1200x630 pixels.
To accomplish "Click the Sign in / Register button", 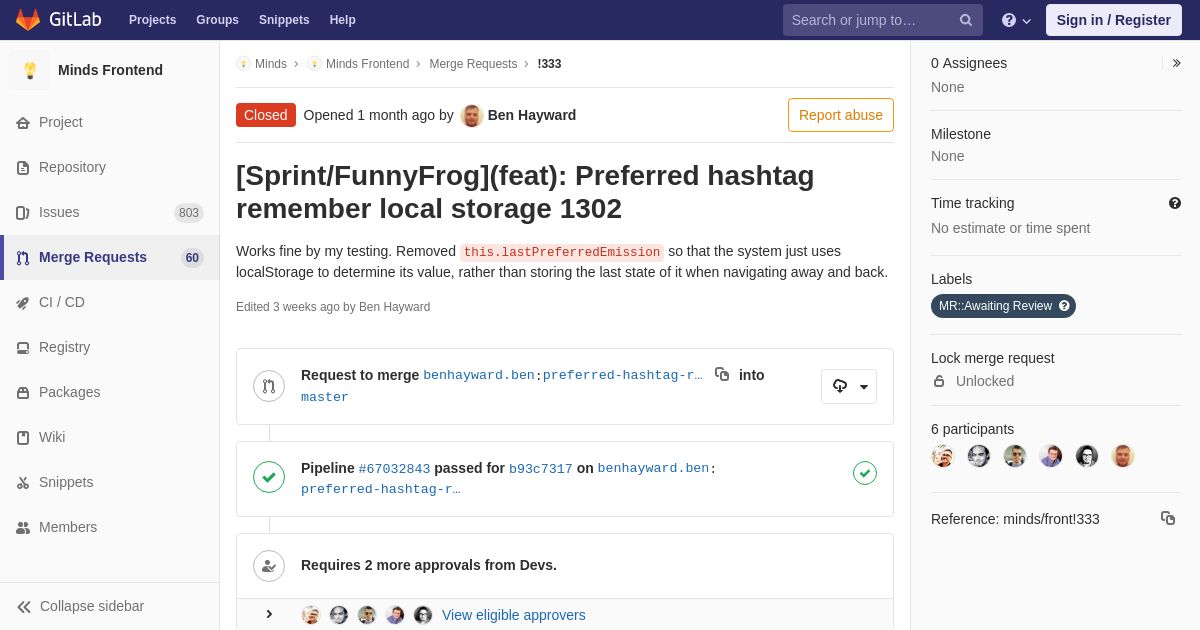I will [1113, 20].
